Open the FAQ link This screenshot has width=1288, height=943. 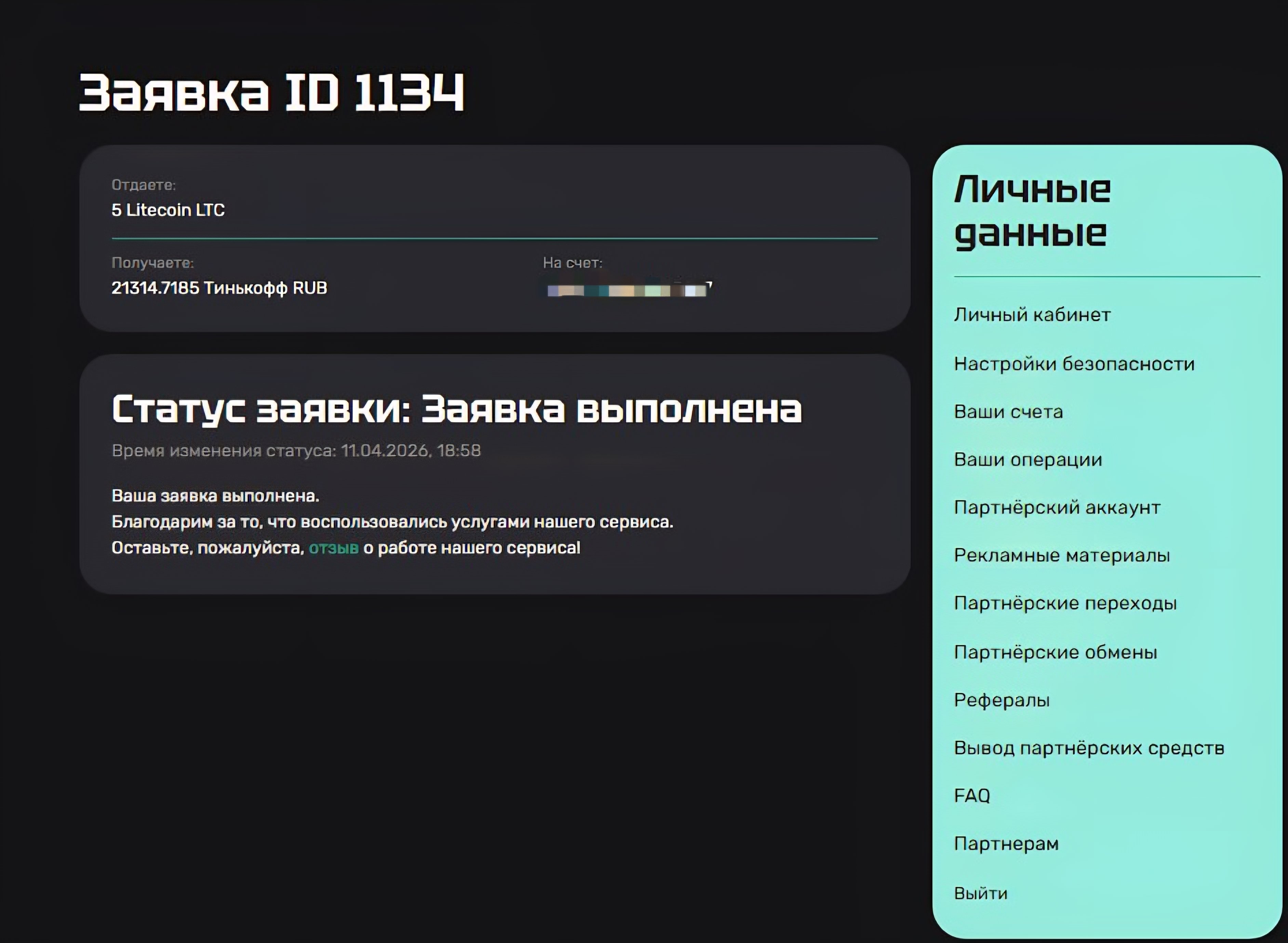click(972, 796)
